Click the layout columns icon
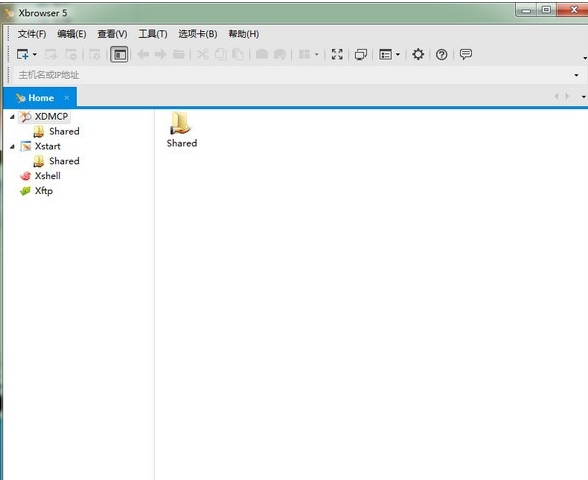The width and height of the screenshot is (588, 480). point(304,55)
